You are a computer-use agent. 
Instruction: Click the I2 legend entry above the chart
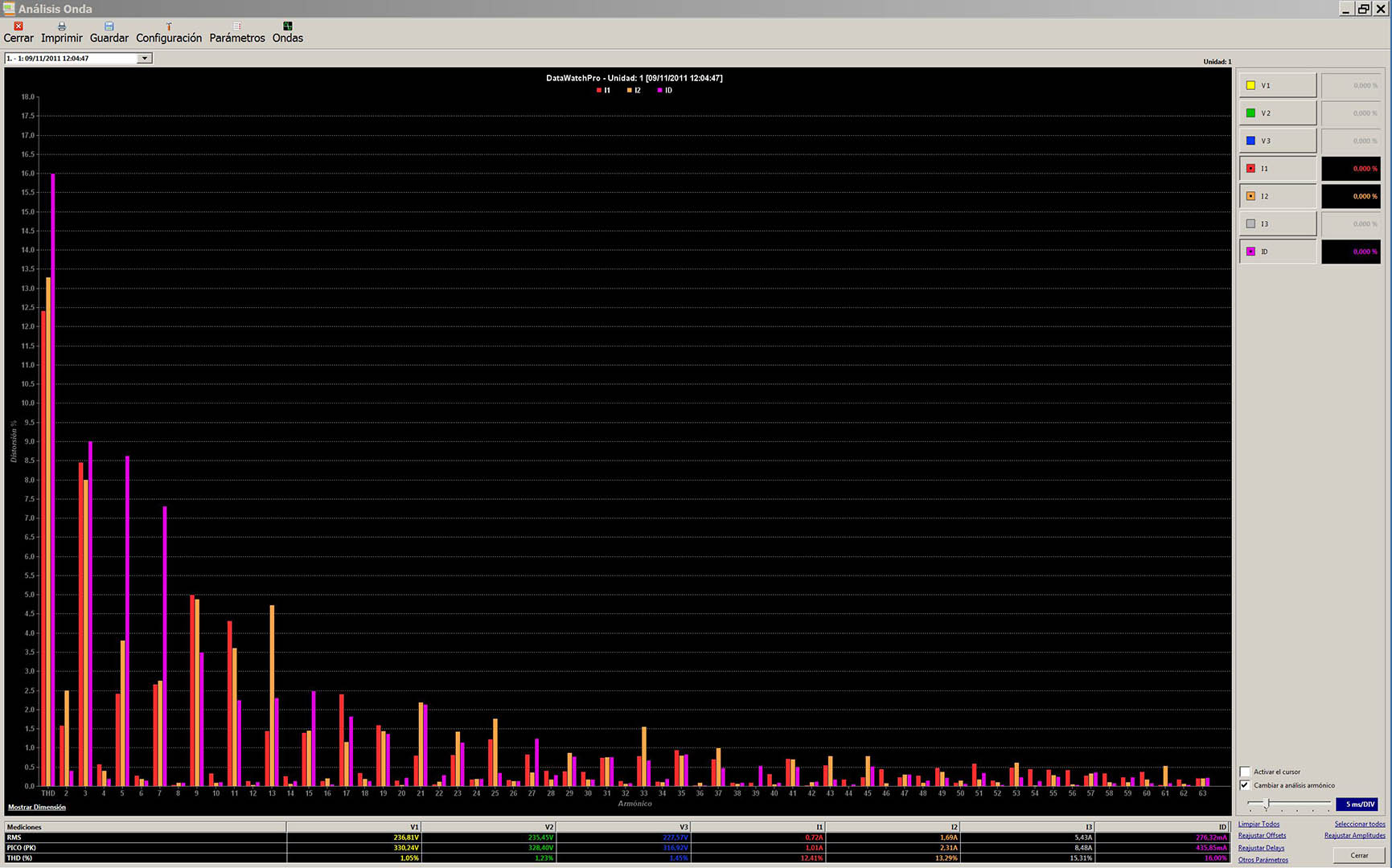pos(634,91)
